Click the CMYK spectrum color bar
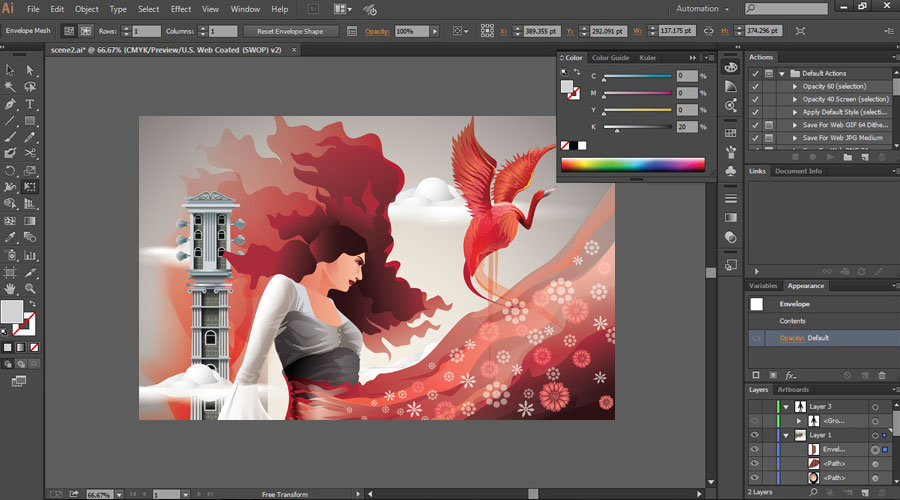This screenshot has height=500, width=900. pos(632,164)
